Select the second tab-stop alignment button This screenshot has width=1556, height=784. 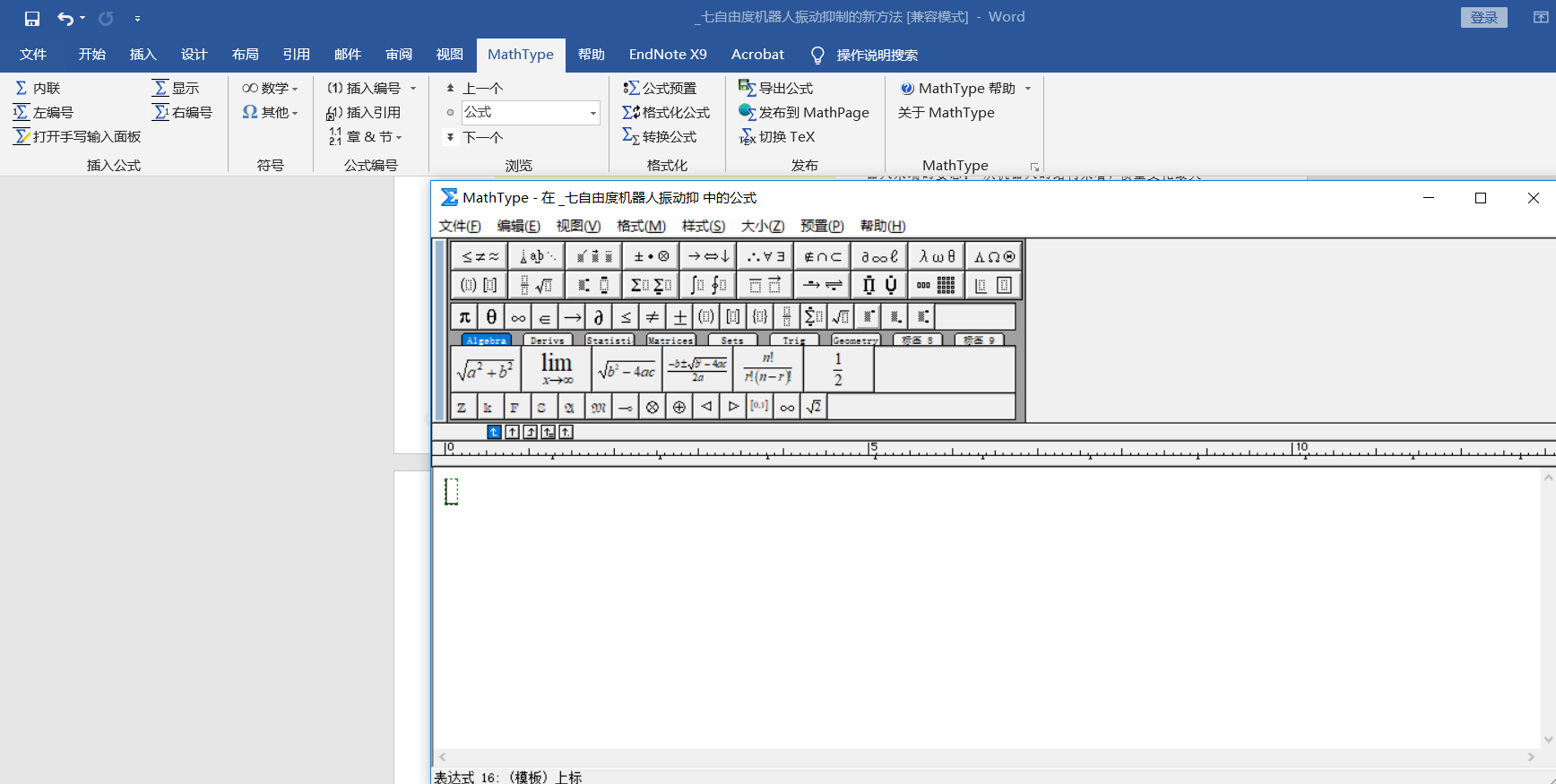tap(512, 432)
